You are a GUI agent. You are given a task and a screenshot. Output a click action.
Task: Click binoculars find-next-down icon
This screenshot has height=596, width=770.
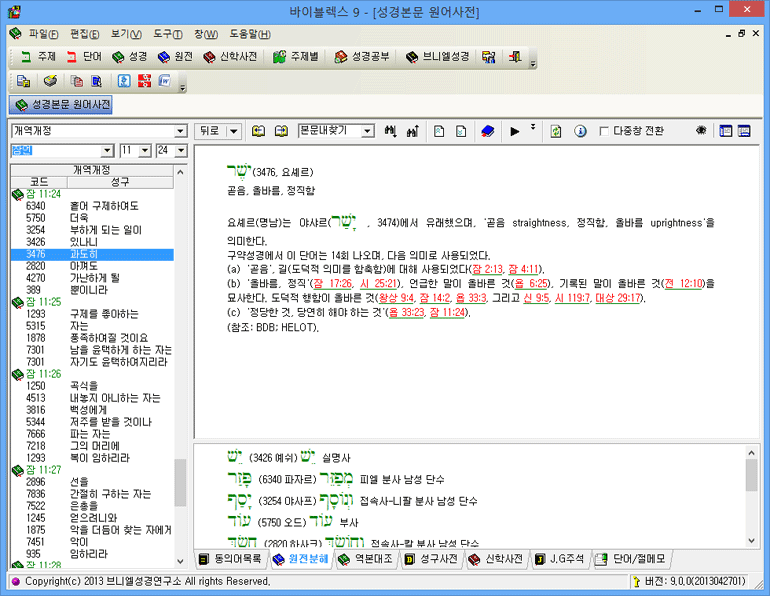tap(390, 131)
